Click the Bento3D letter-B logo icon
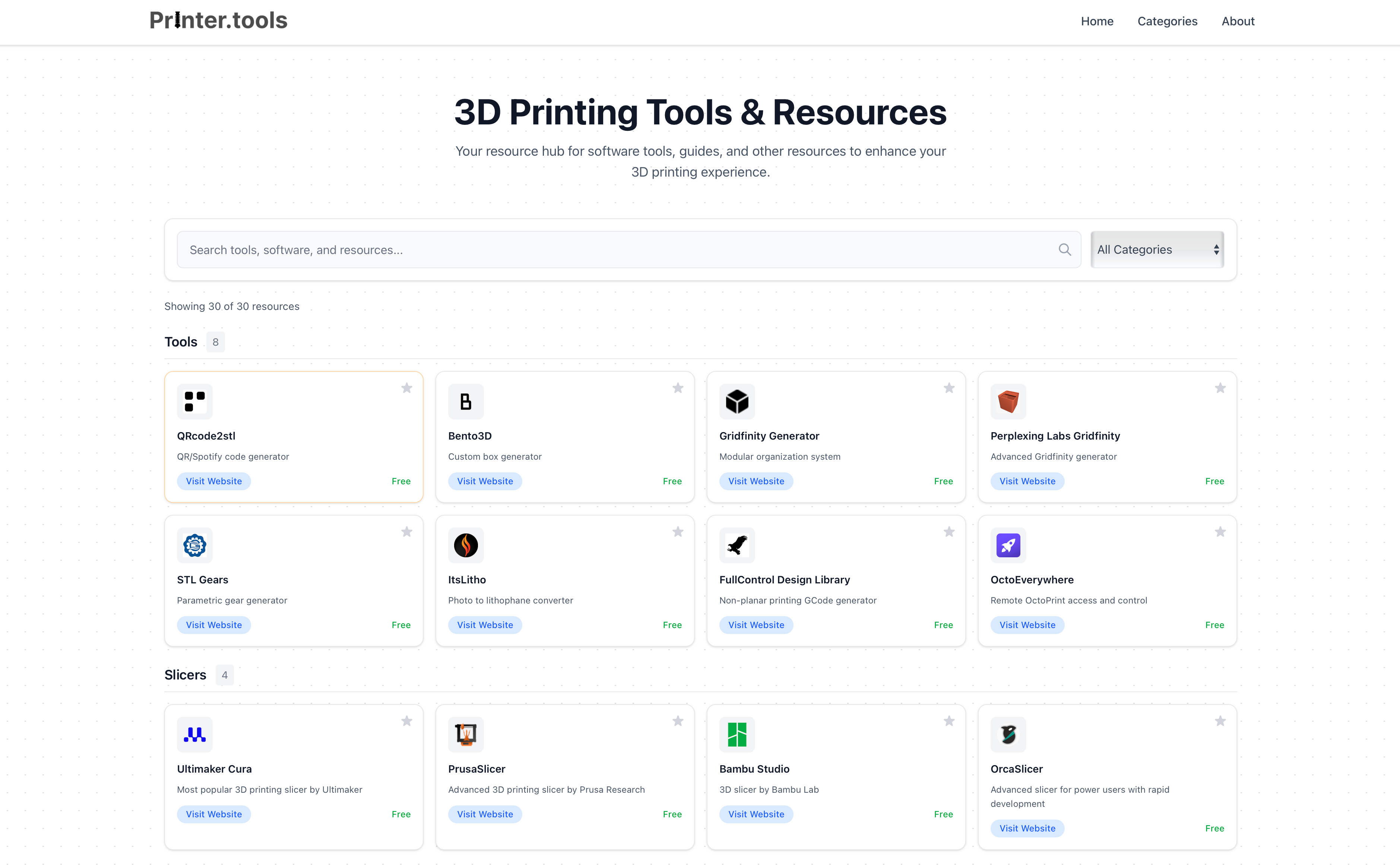1400x865 pixels. click(x=466, y=401)
